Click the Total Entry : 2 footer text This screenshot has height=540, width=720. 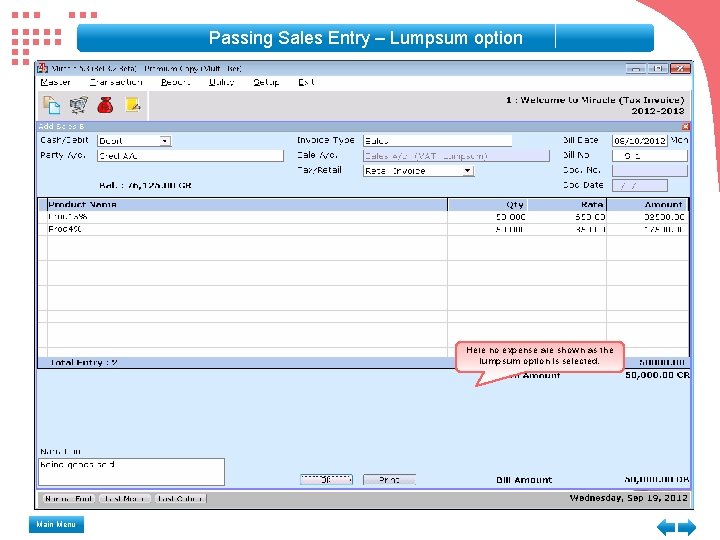[x=84, y=363]
